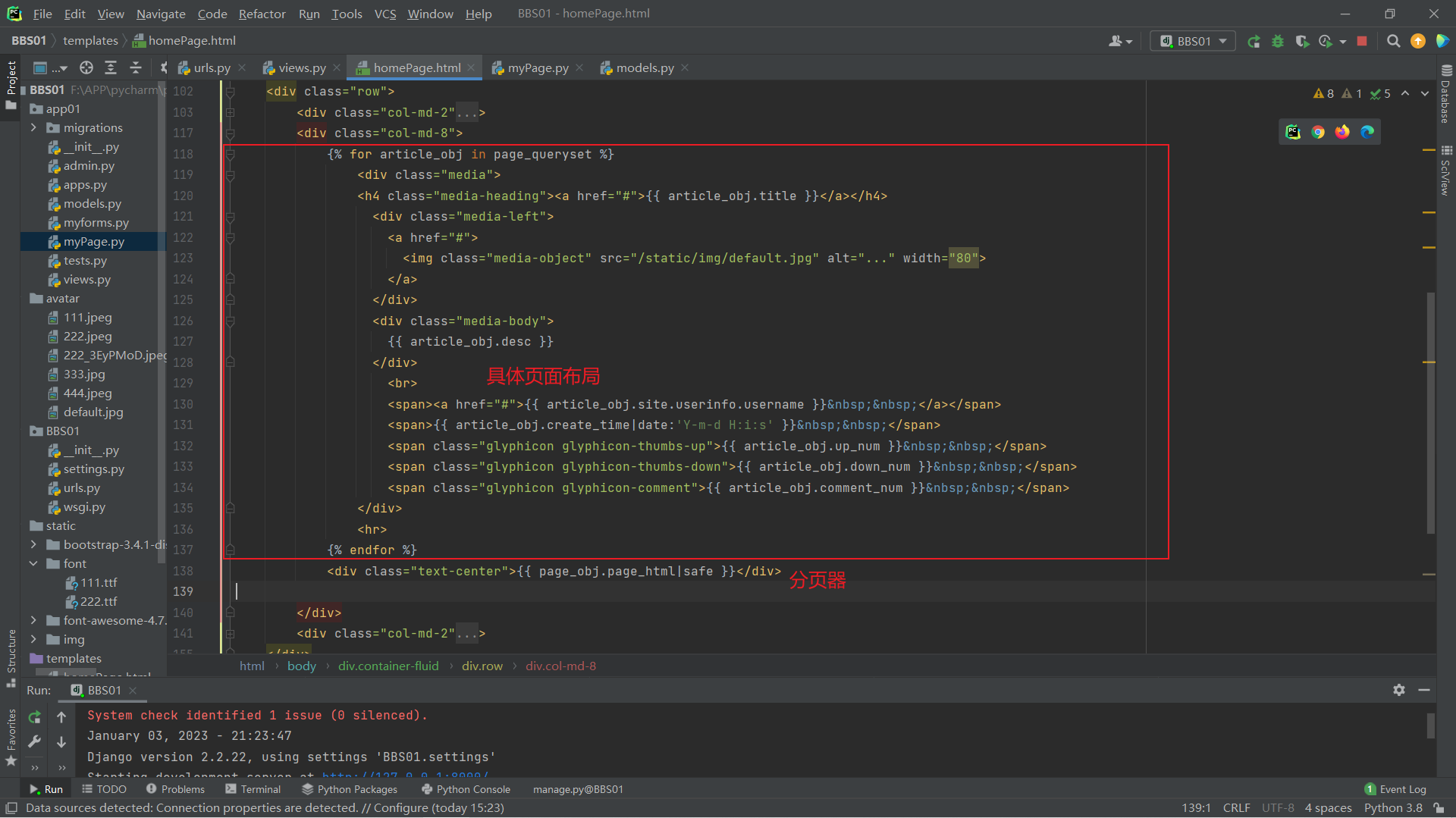The width and height of the screenshot is (1456, 818).
Task: Expand the migrations folder
Action: pyautogui.click(x=33, y=127)
